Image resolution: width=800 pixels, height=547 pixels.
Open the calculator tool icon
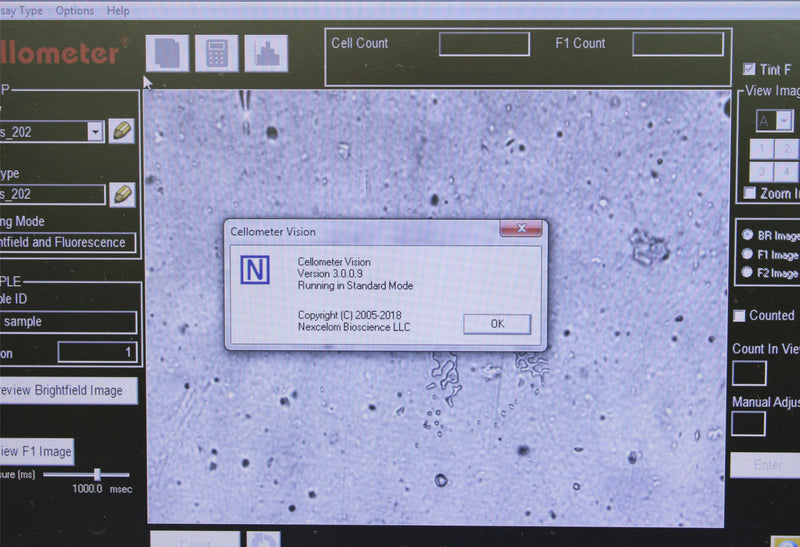pos(216,53)
